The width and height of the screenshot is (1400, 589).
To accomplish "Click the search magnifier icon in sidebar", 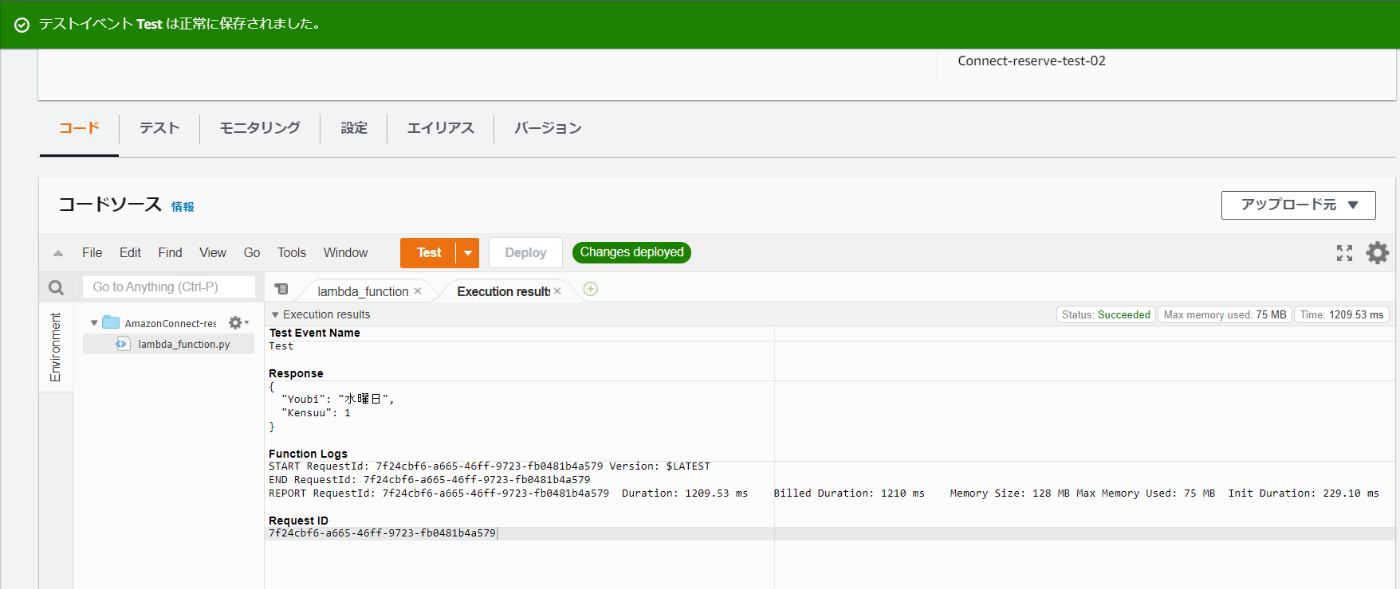I will (56, 288).
